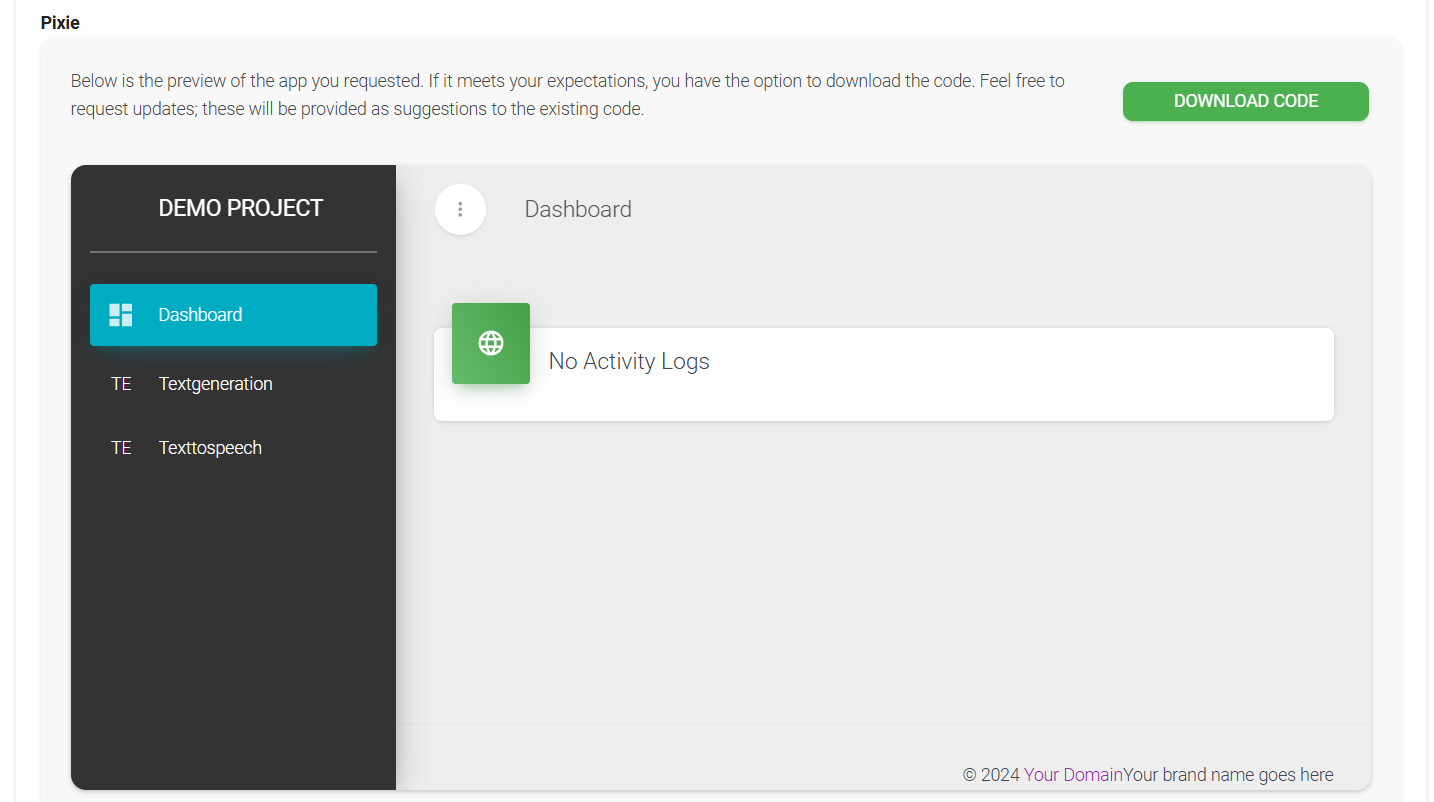This screenshot has width=1434, height=802.
Task: Click the Dashboard grid icon in sidebar
Action: tap(121, 315)
